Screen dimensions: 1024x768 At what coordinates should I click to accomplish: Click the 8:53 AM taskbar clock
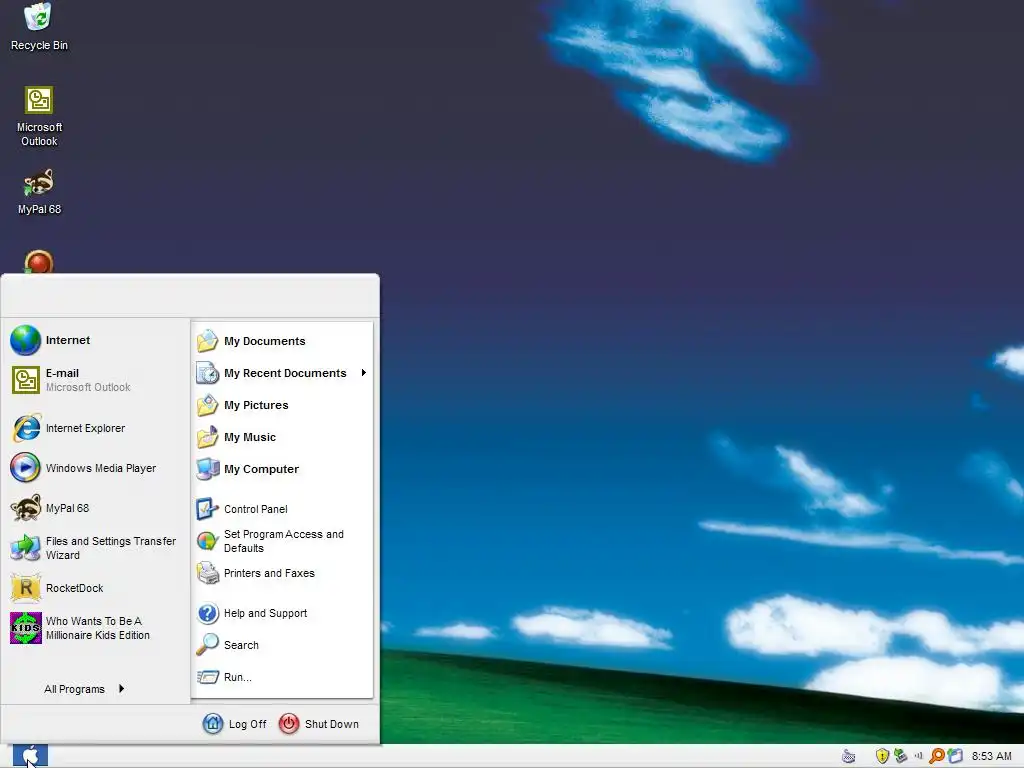pyautogui.click(x=991, y=756)
